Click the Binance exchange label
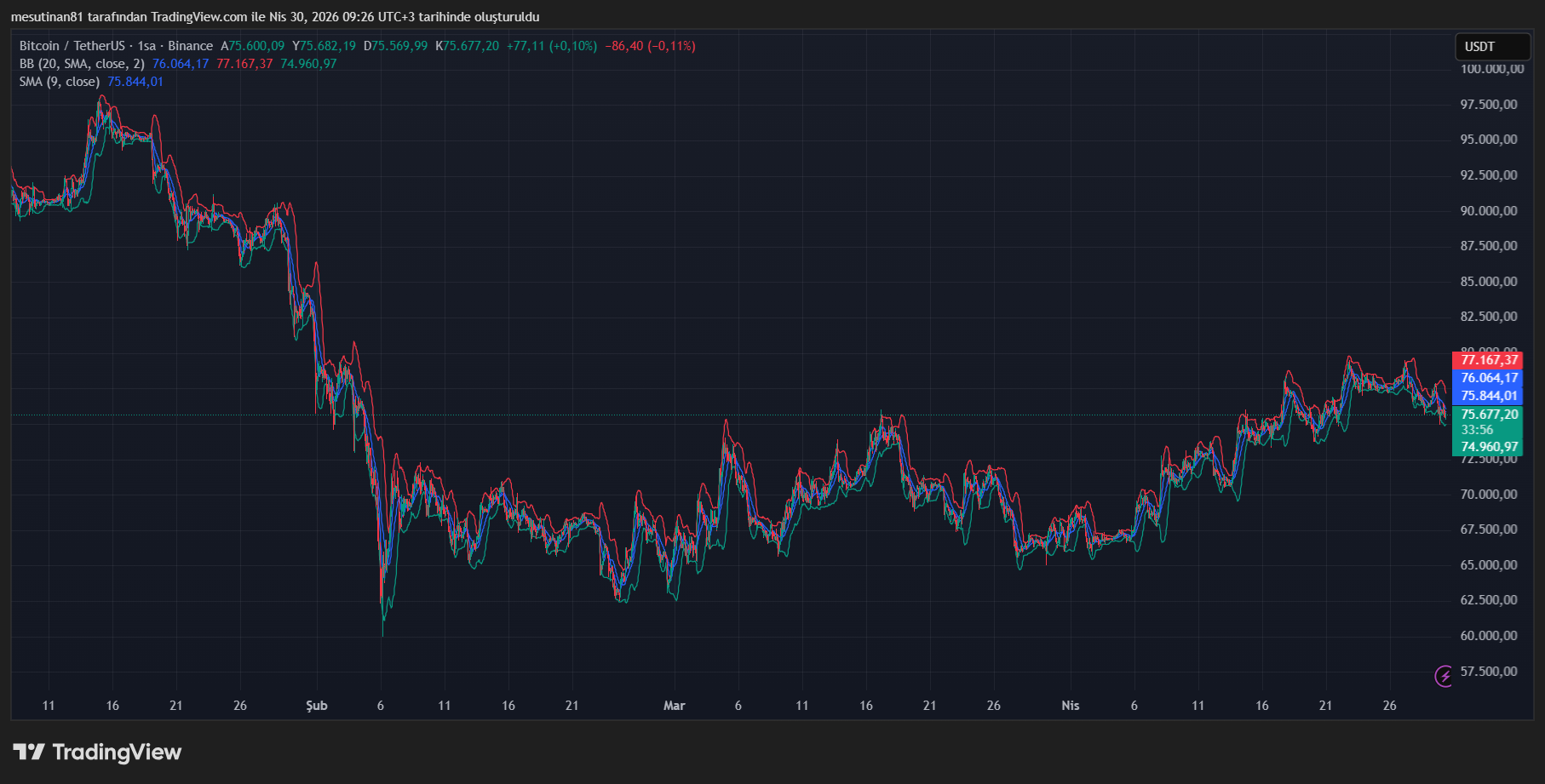This screenshot has width=1545, height=784. coord(190,46)
